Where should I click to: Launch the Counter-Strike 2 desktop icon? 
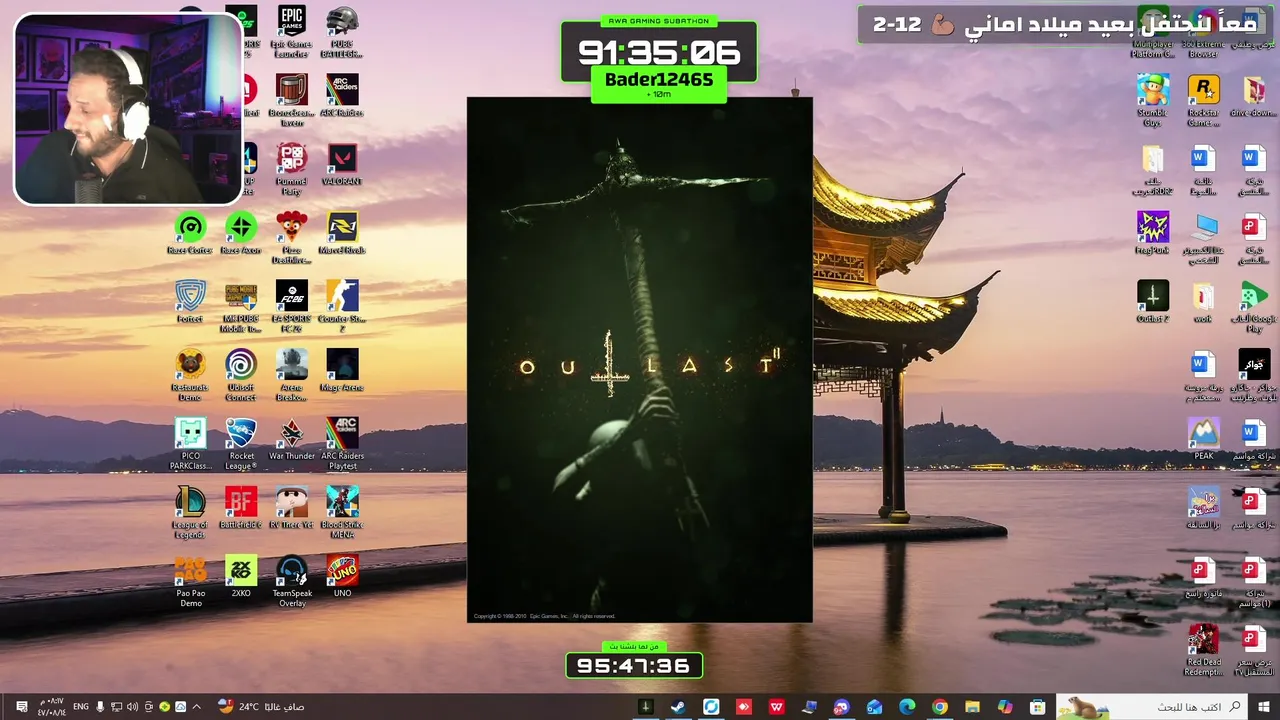click(342, 307)
